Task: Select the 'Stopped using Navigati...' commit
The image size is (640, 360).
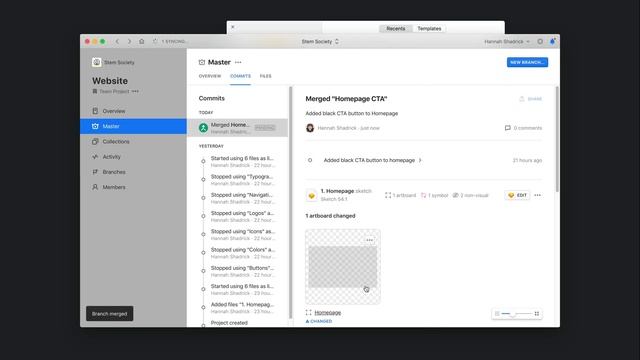Action: (x=238, y=198)
